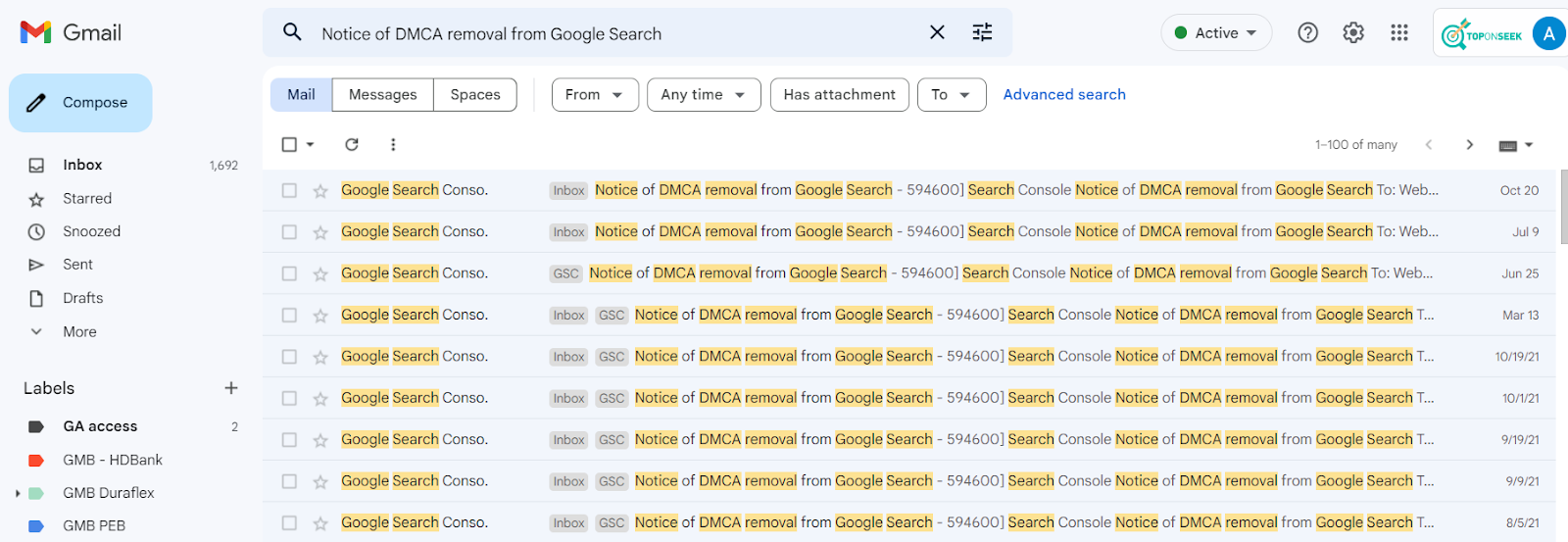Click the vertical scrollbar on the right
This screenshot has height=542, width=1568.
click(1563, 206)
